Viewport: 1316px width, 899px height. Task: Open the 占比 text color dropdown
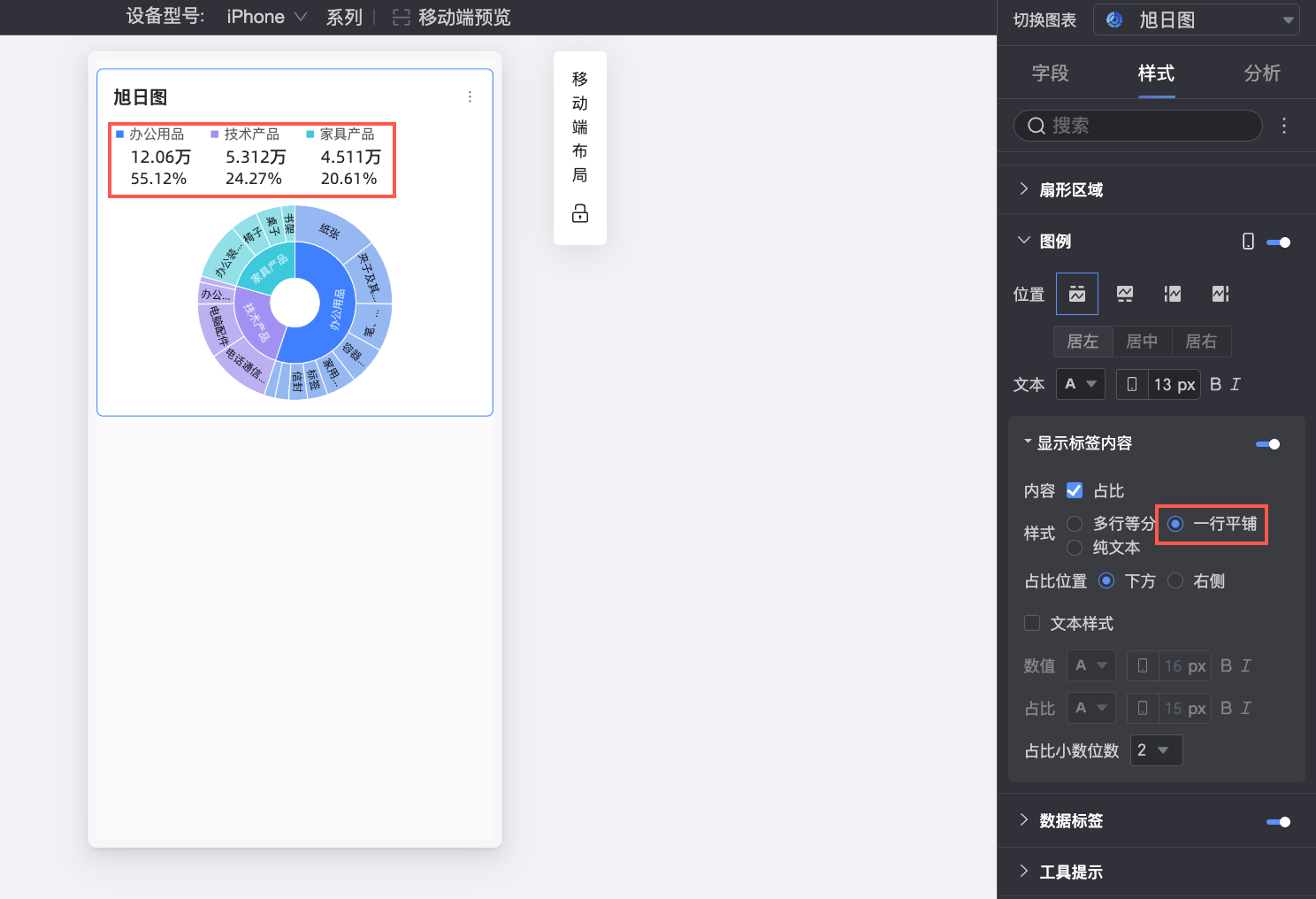pos(1091,708)
